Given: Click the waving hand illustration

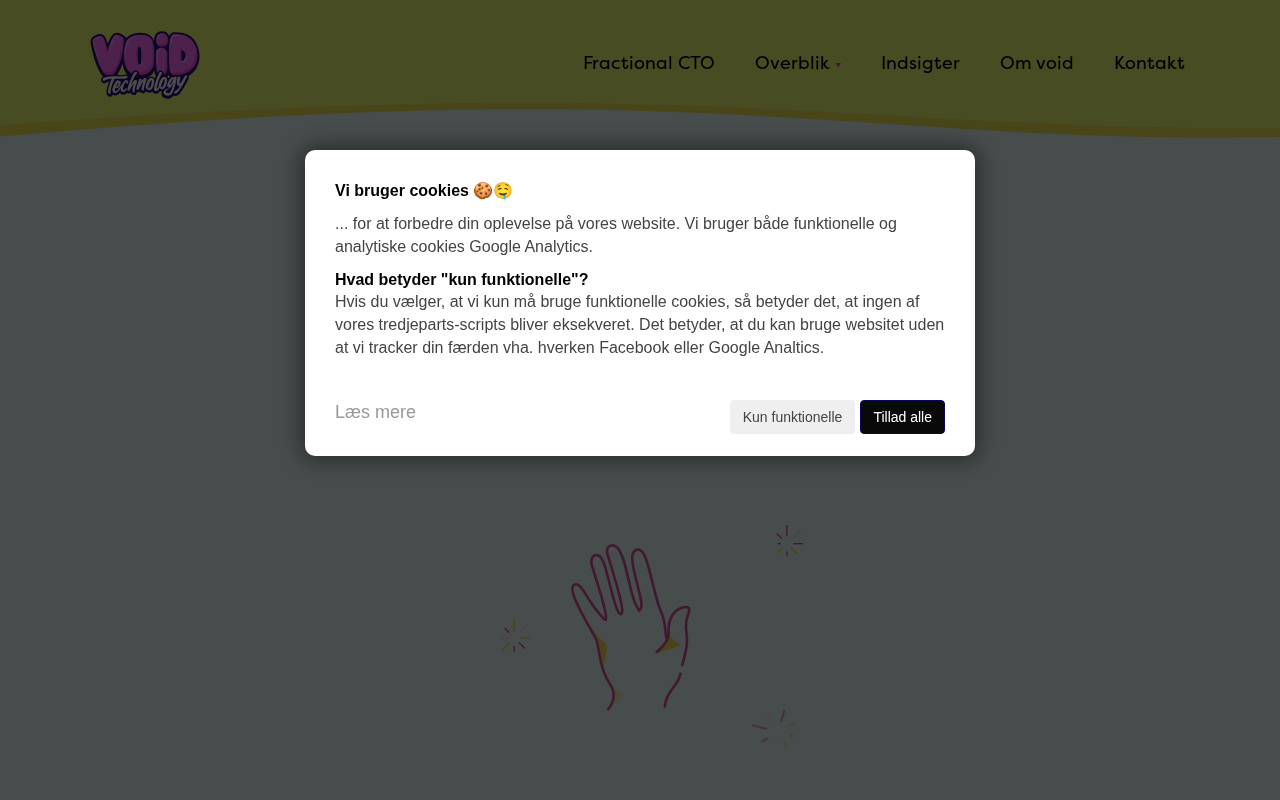Looking at the screenshot, I should (x=630, y=627).
